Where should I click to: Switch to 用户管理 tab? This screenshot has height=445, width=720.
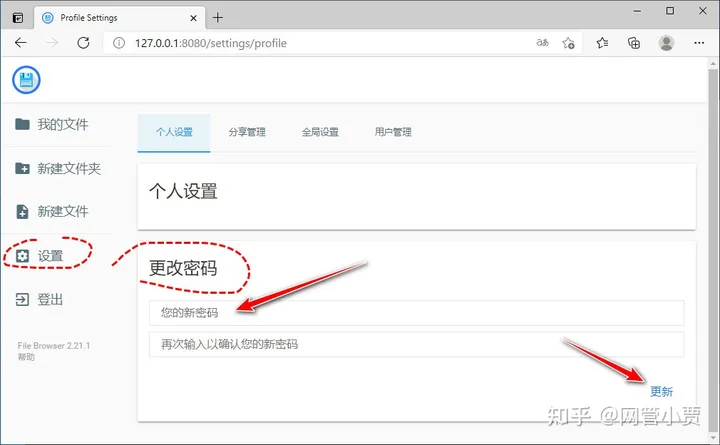(x=393, y=133)
